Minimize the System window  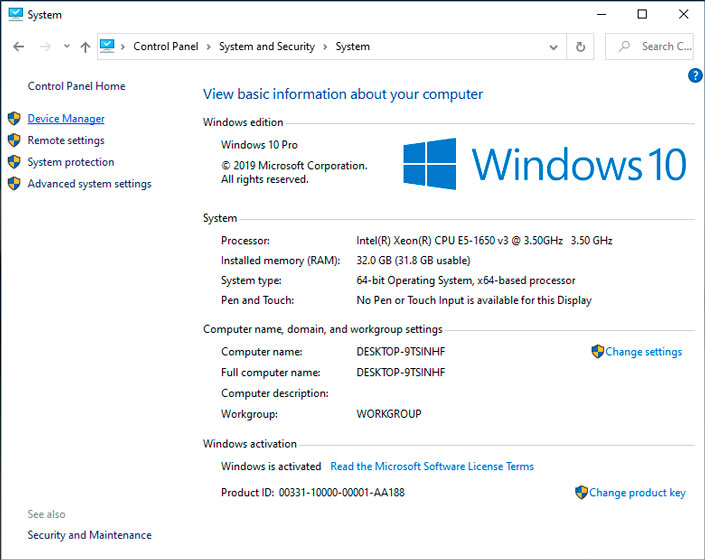tap(601, 14)
